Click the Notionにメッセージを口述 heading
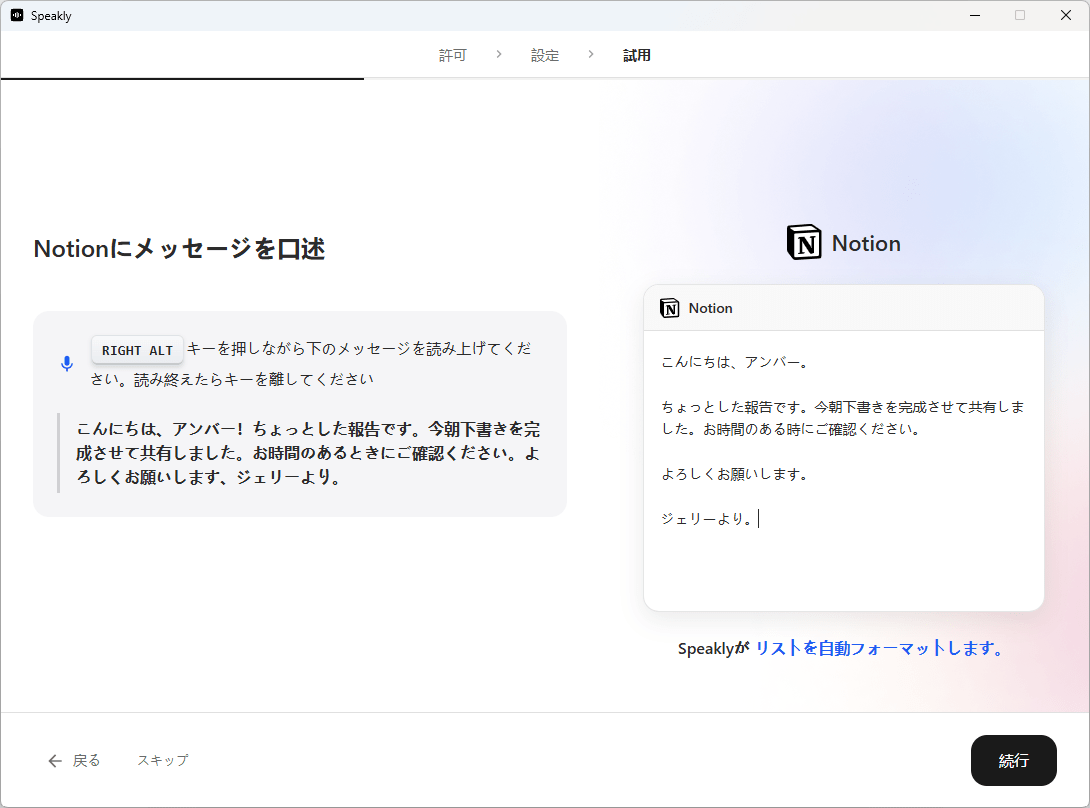The image size is (1090, 808). [180, 249]
